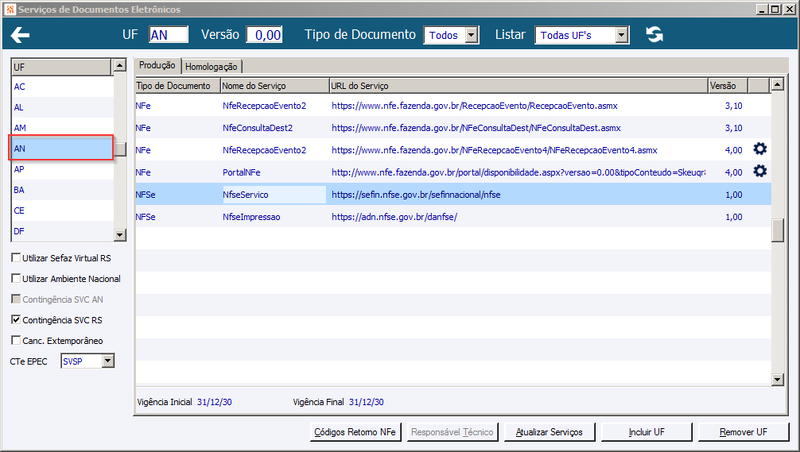Select DF in the UF list
800x452 pixels.
point(62,231)
